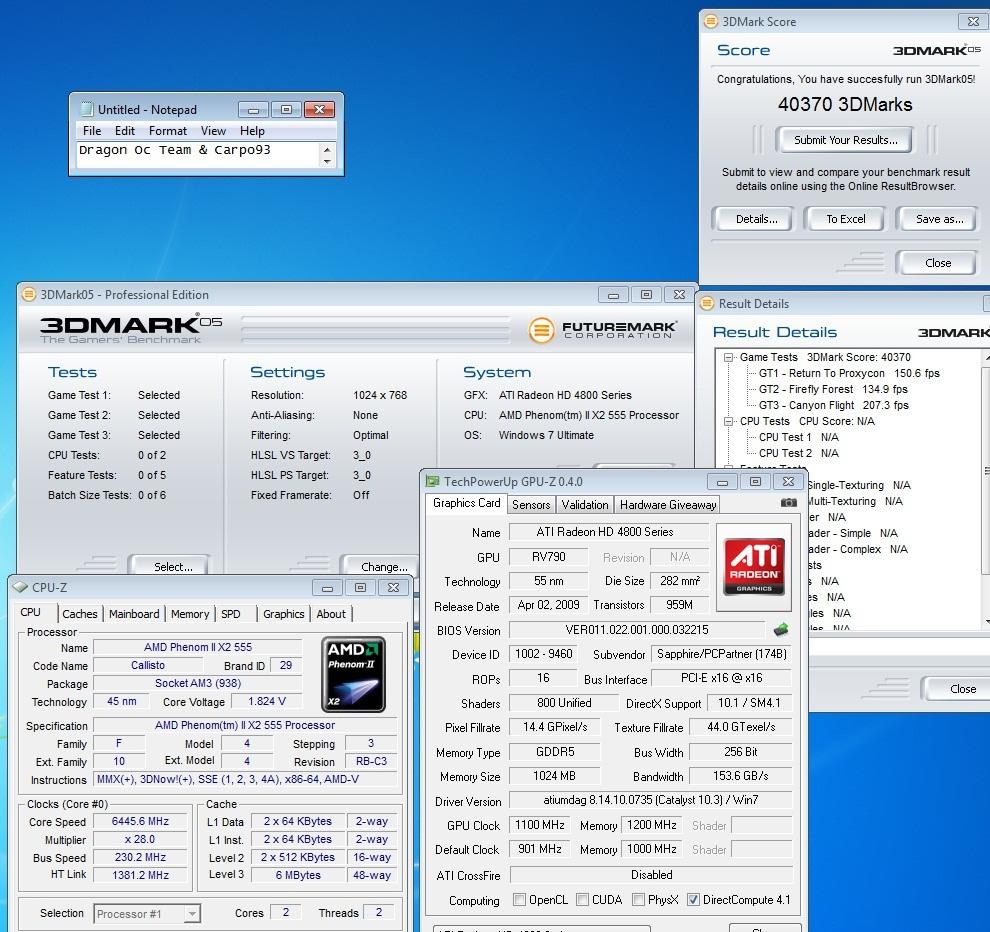
Task: Click the CPU-Z title bar icon
Action: pos(20,587)
